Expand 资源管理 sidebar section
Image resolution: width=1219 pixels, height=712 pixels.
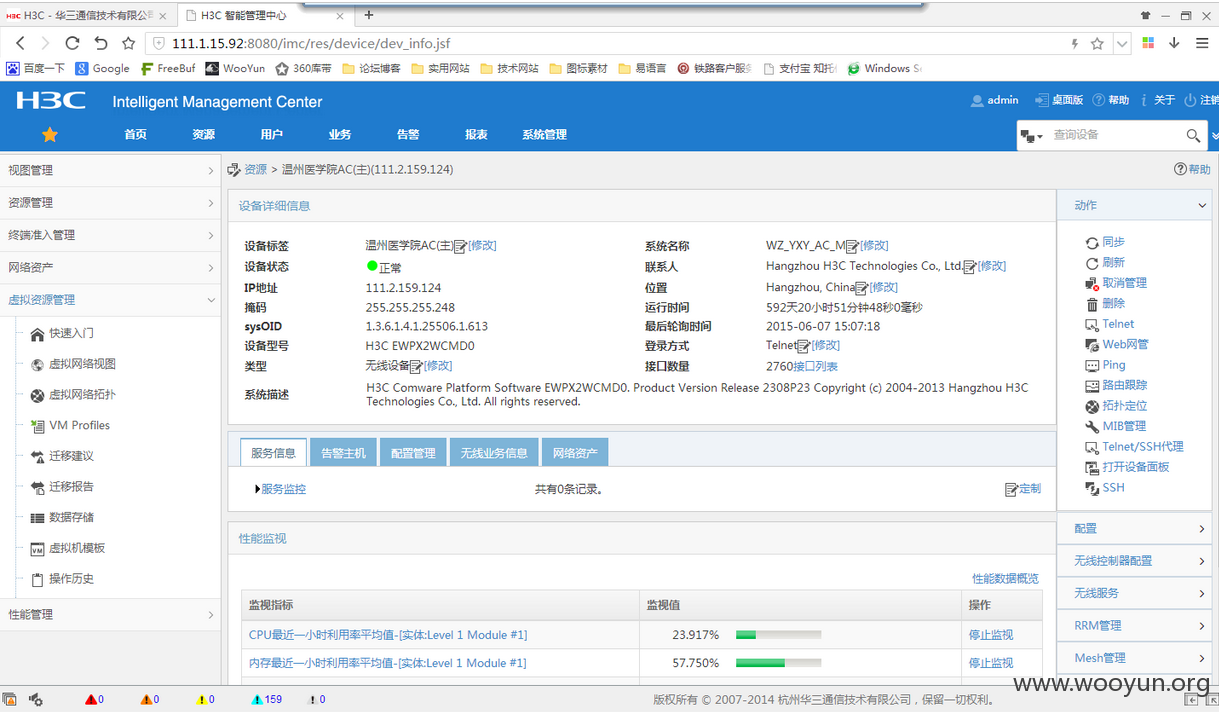pyautogui.click(x=110, y=203)
